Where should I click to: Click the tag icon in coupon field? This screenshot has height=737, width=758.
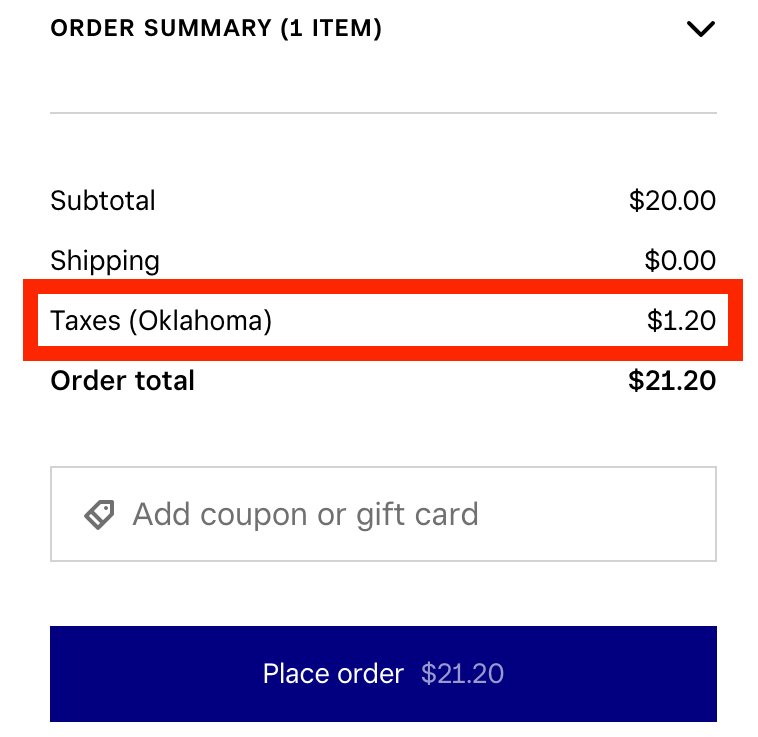click(x=99, y=515)
